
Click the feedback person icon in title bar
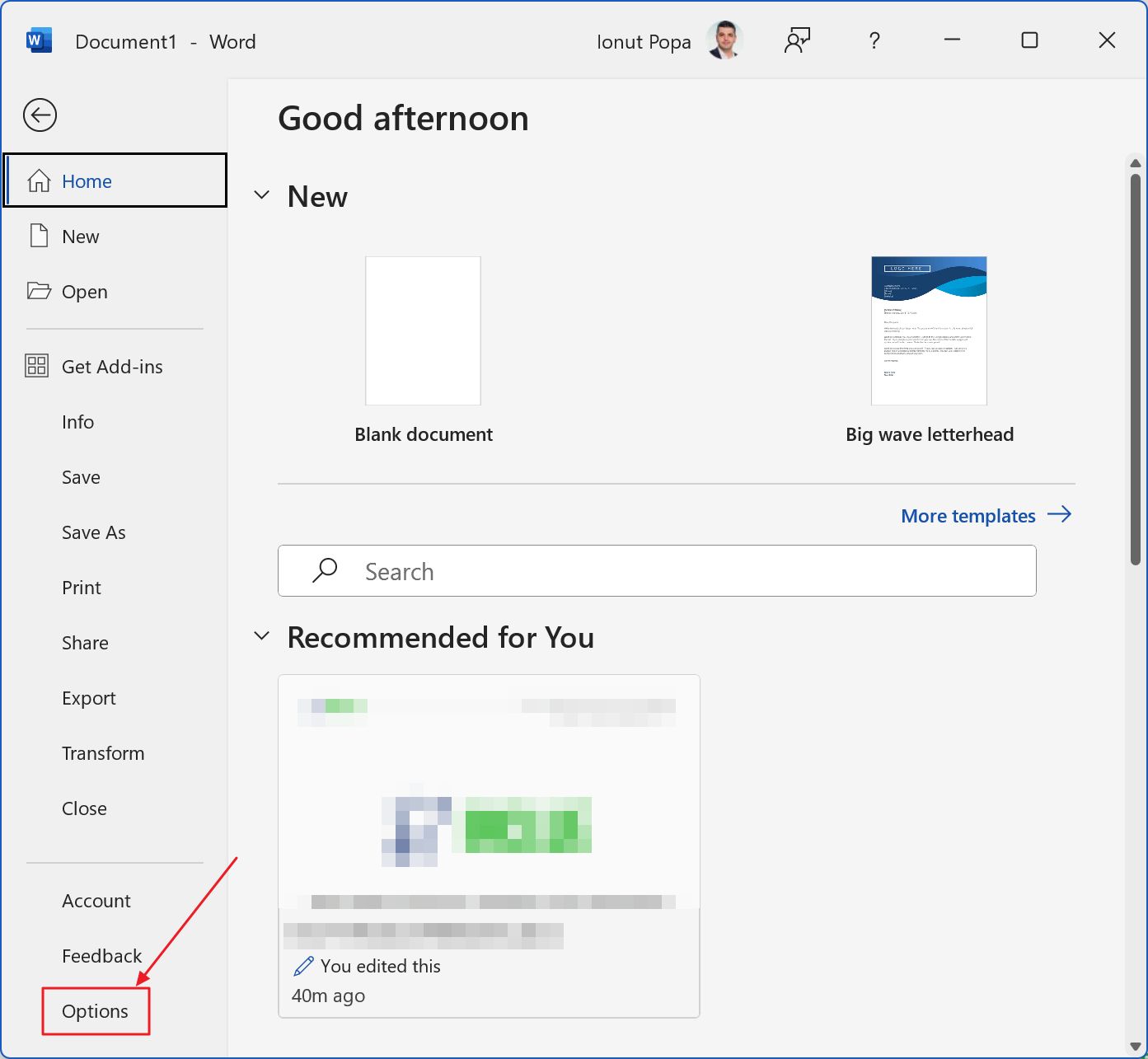pos(797,40)
